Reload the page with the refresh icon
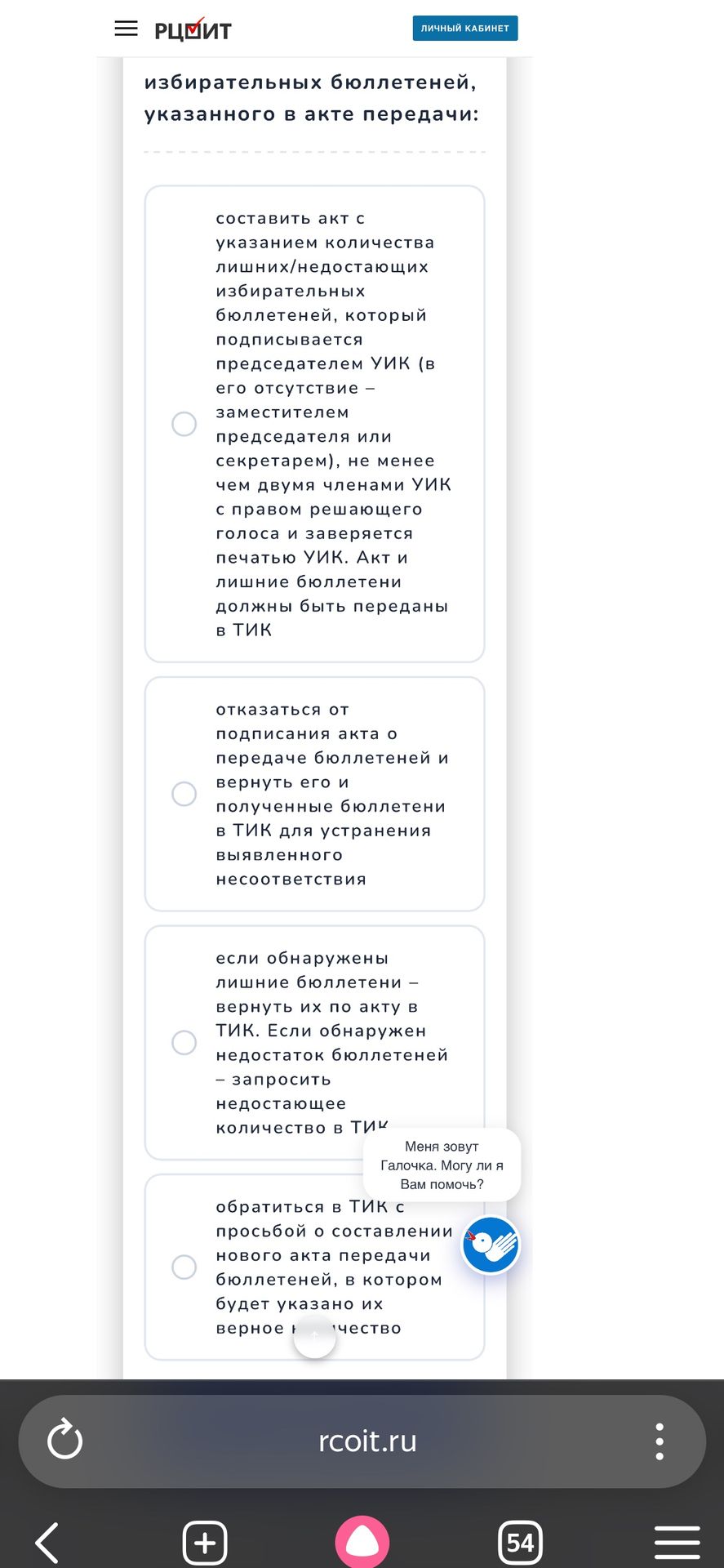 [x=64, y=1441]
